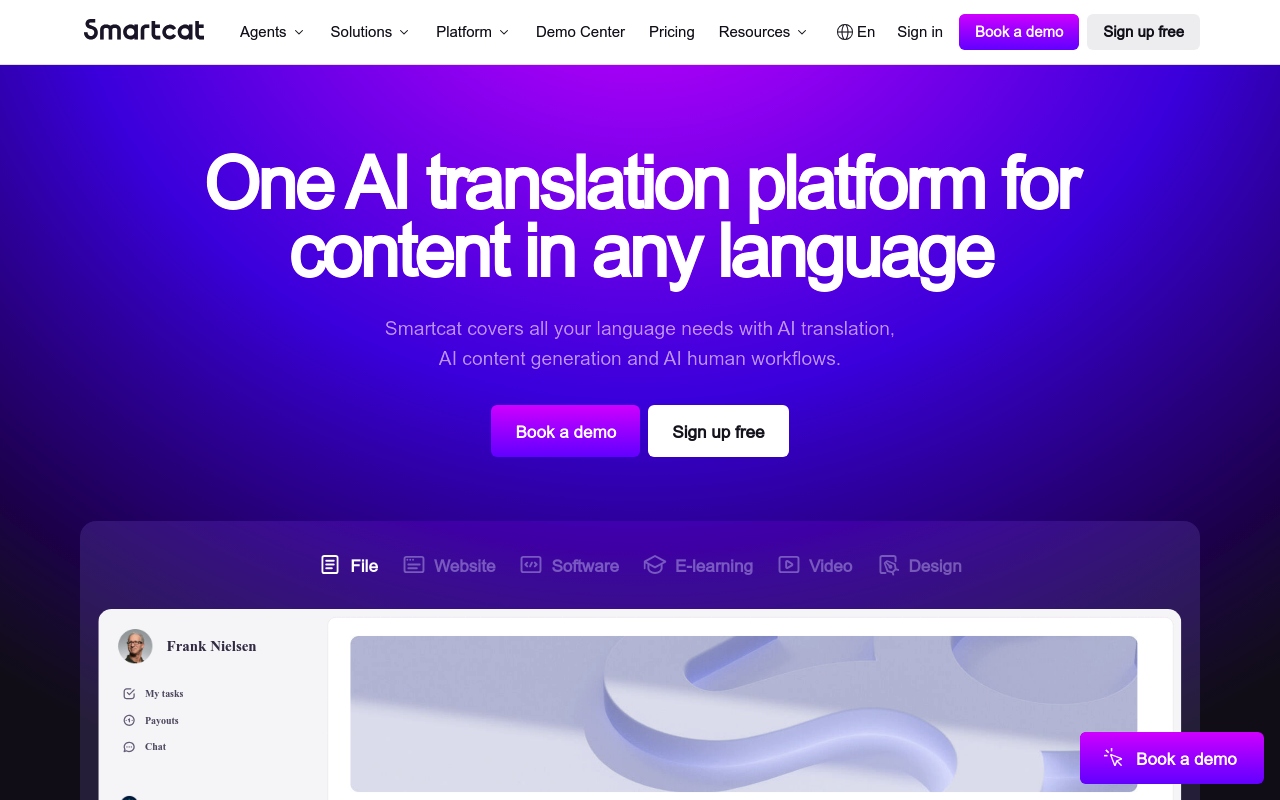
Task: Click the Video play icon
Action: 789,565
